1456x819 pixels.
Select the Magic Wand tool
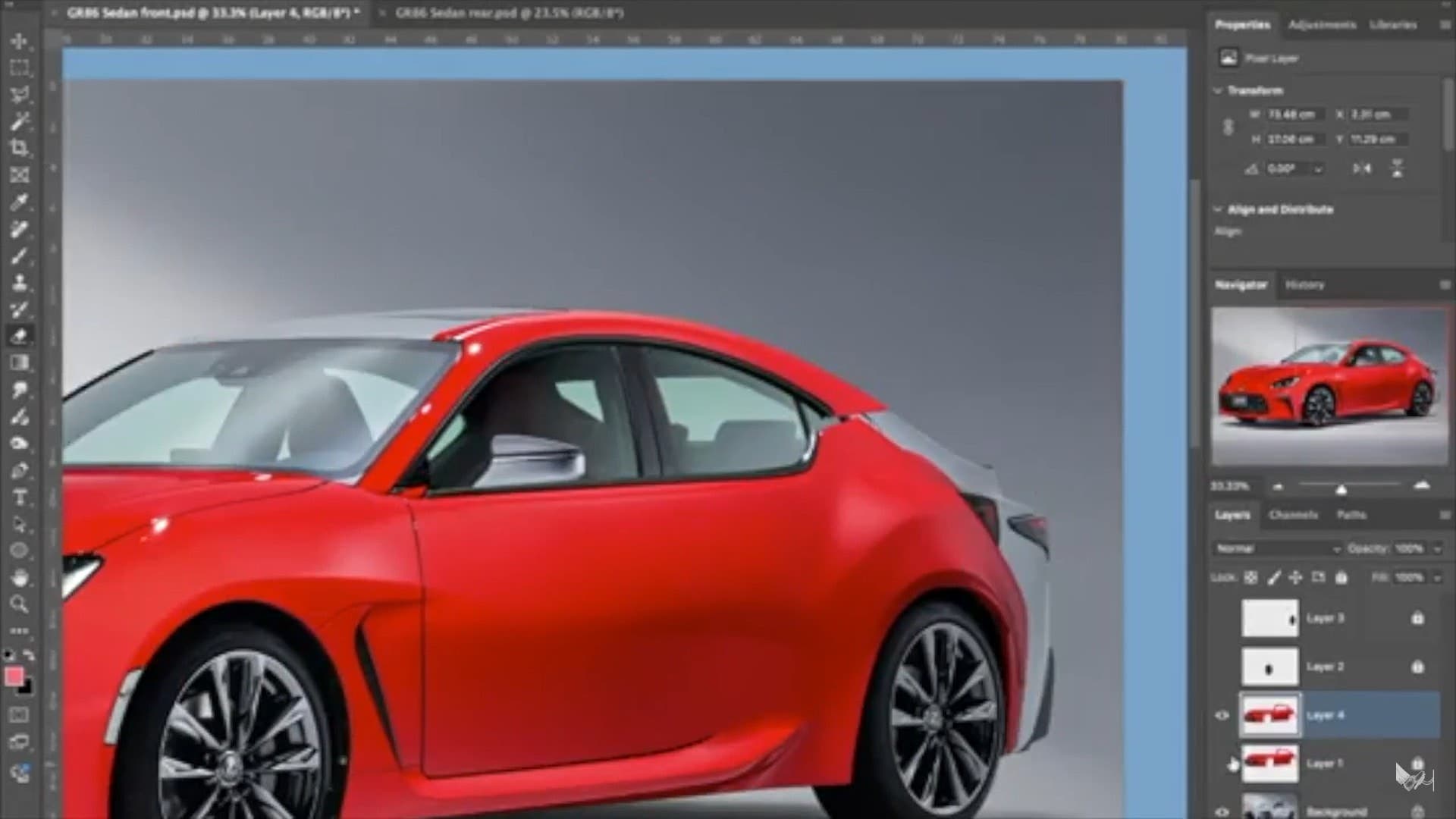coord(20,121)
